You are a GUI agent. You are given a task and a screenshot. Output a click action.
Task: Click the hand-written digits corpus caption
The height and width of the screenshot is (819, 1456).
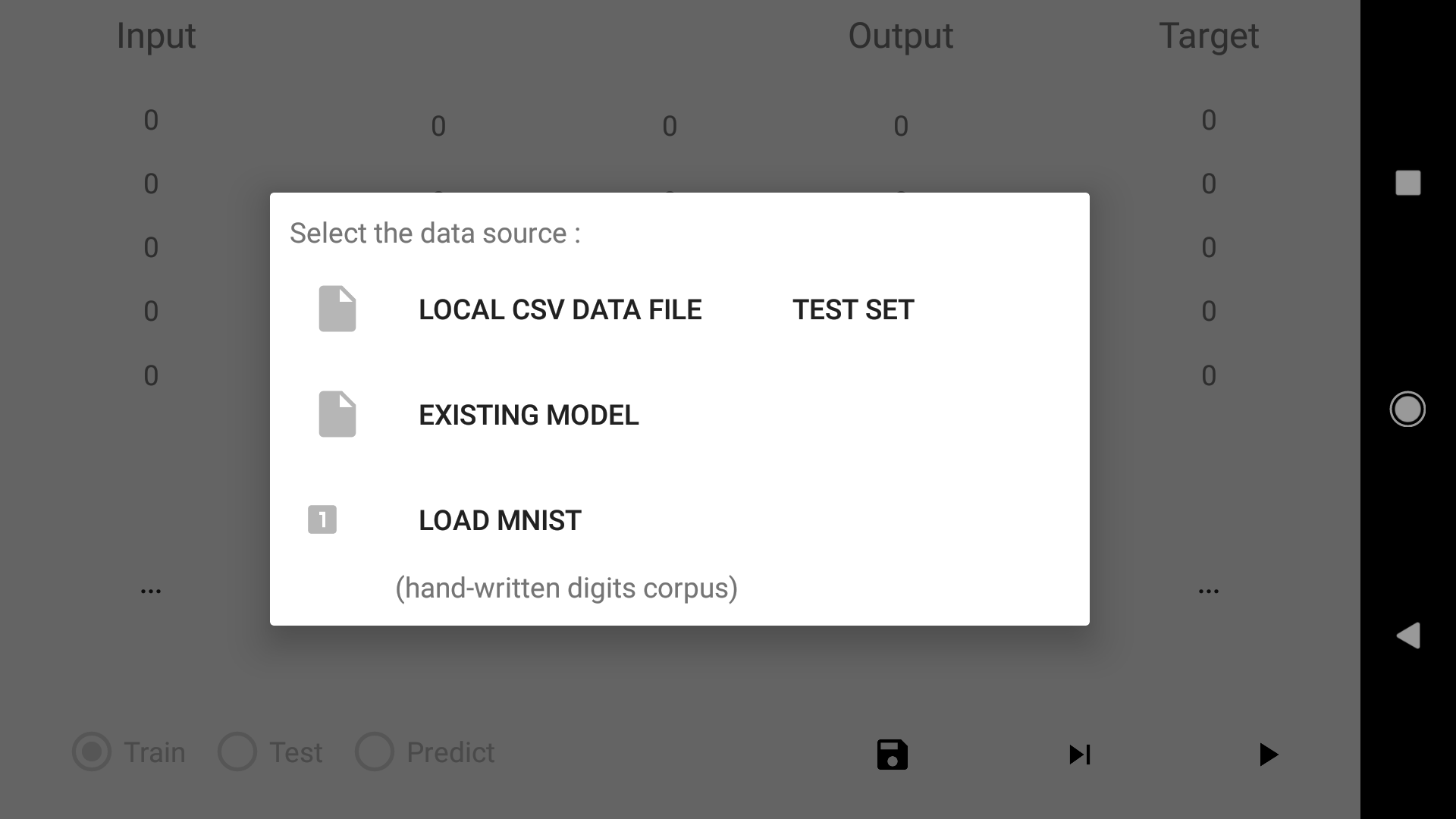[566, 588]
